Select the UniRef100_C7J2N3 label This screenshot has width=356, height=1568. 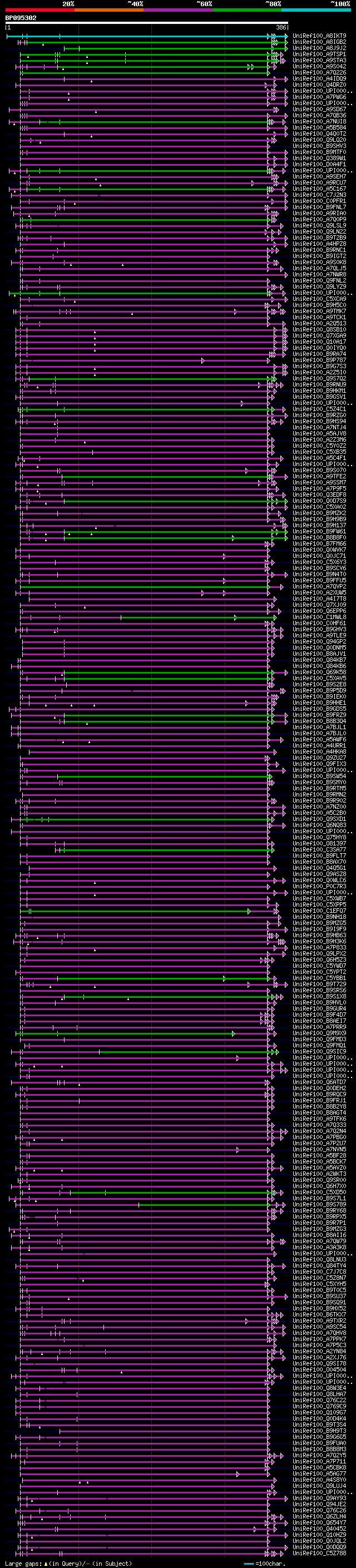tap(319, 195)
